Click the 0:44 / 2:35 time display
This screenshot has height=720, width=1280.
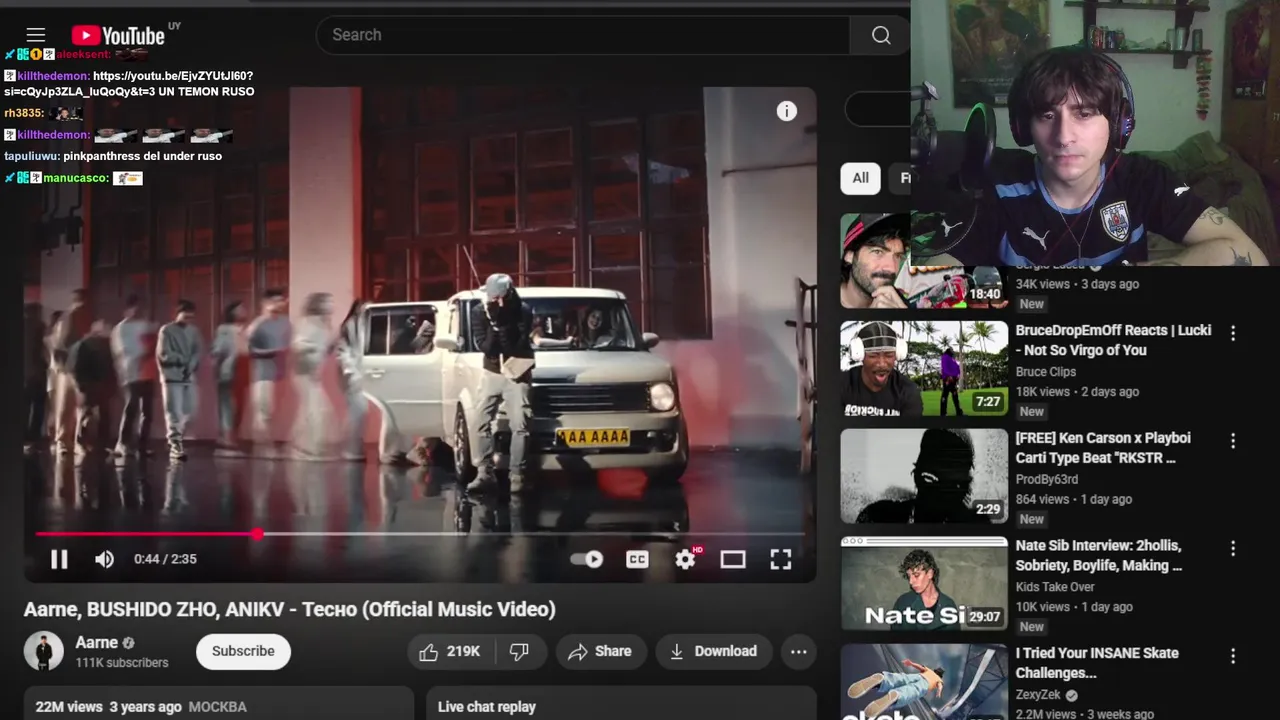(x=165, y=559)
